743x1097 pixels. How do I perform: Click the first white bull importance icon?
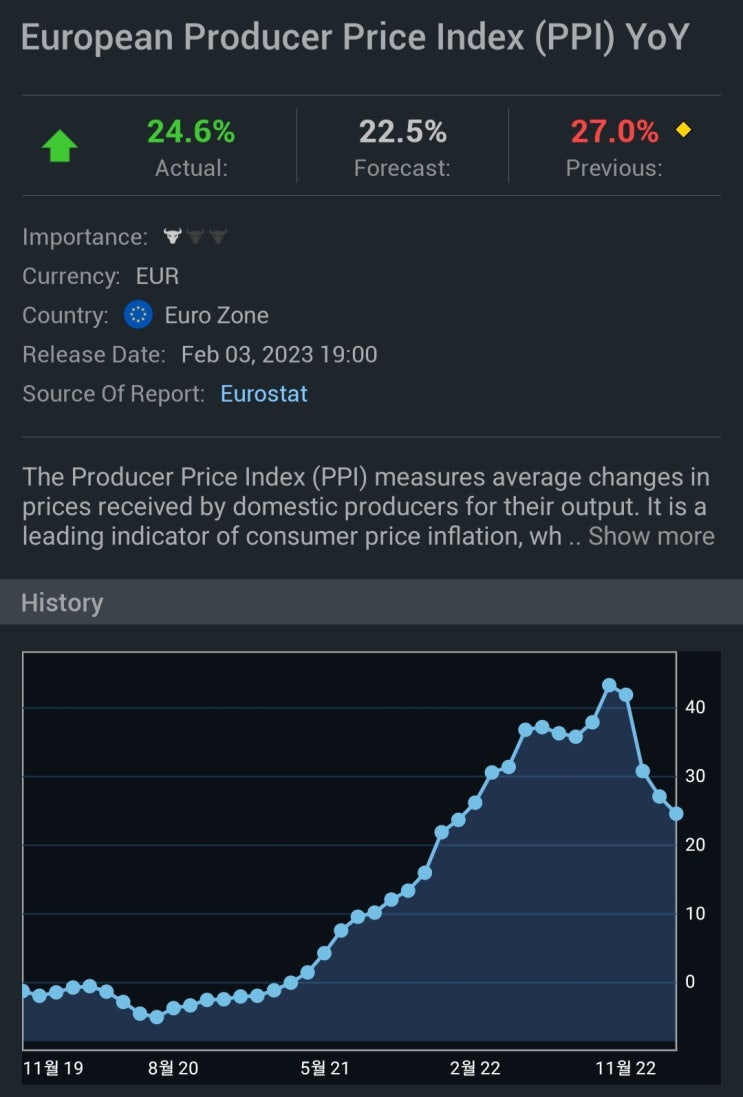tap(172, 237)
